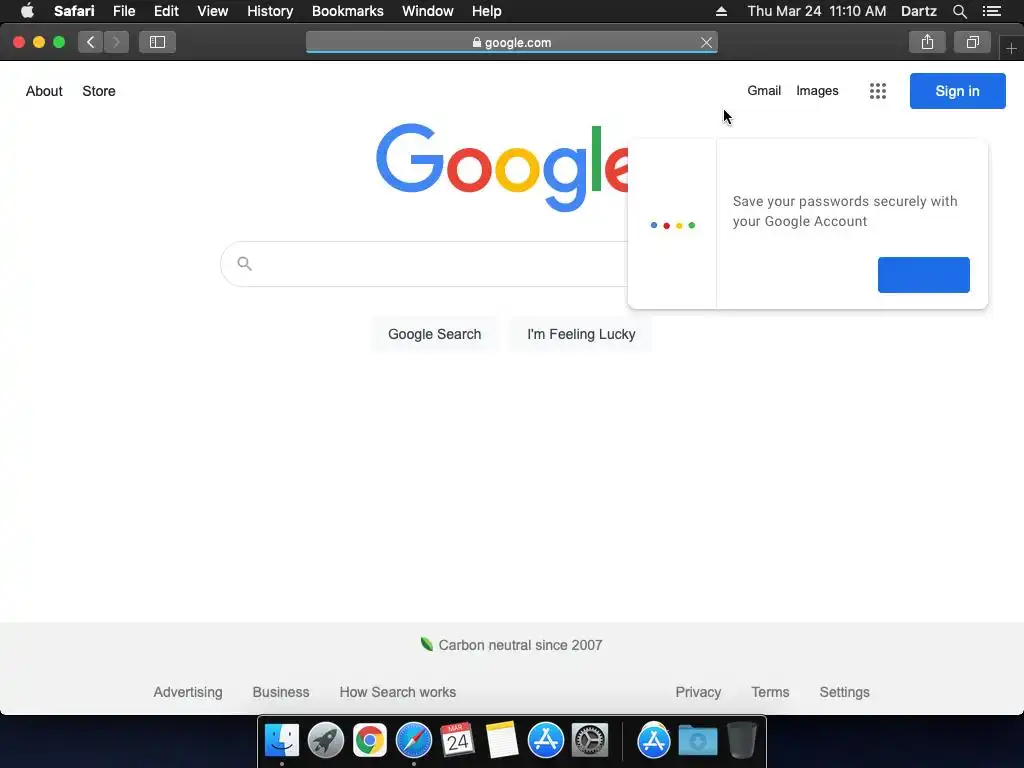
Task: Open the Help menu
Action: tap(487, 11)
